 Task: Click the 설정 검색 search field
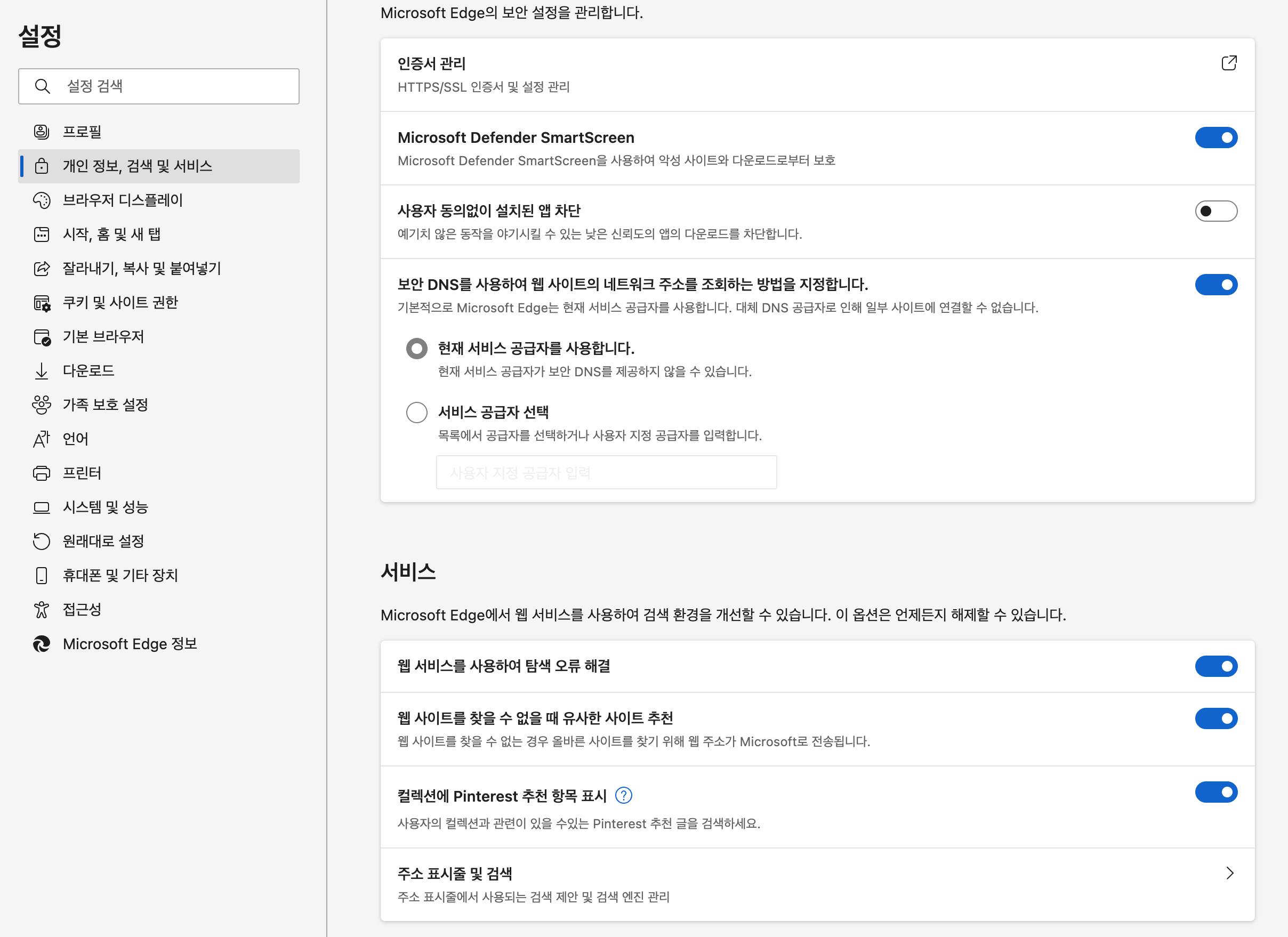pos(171,86)
